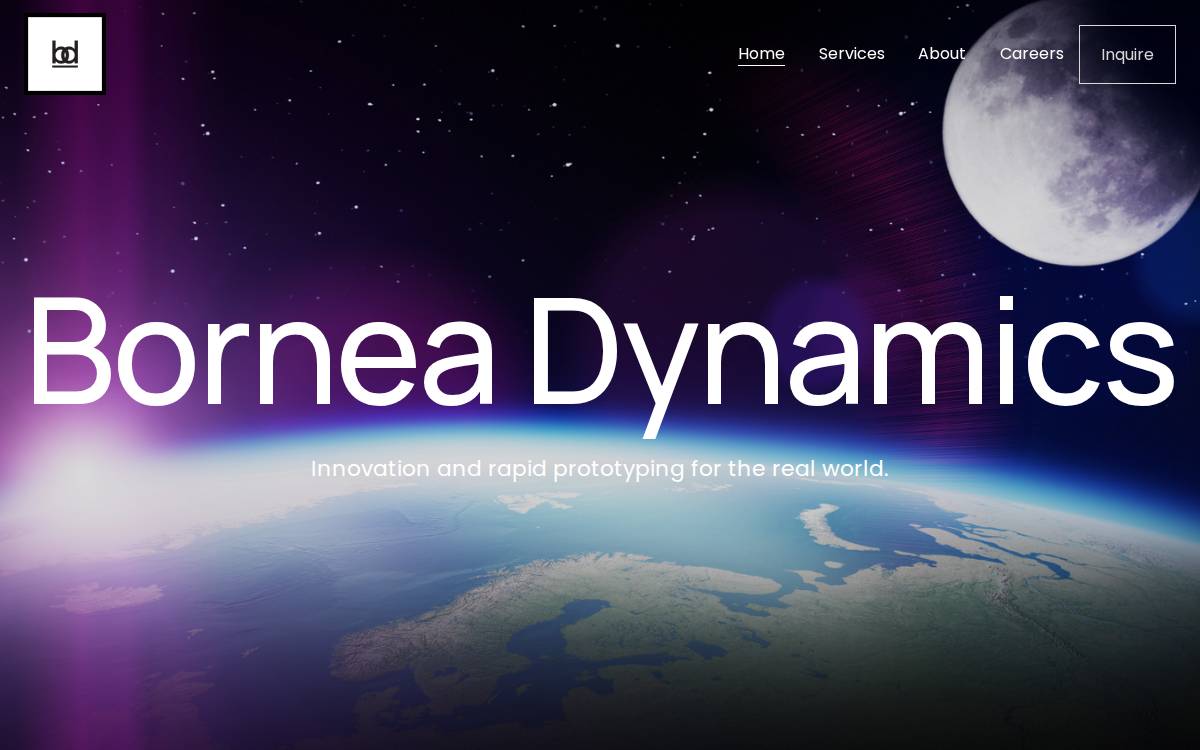Go to the Services page

pos(851,54)
